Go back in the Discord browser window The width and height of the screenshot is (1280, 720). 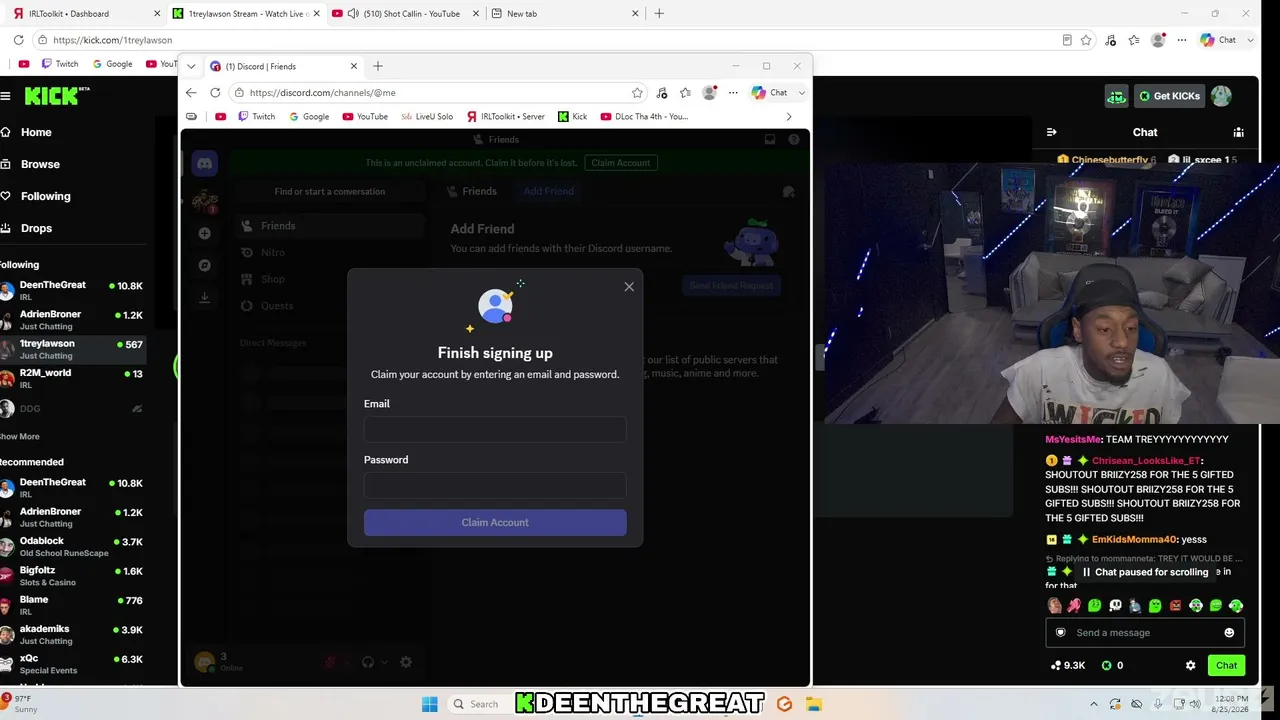tap(191, 93)
